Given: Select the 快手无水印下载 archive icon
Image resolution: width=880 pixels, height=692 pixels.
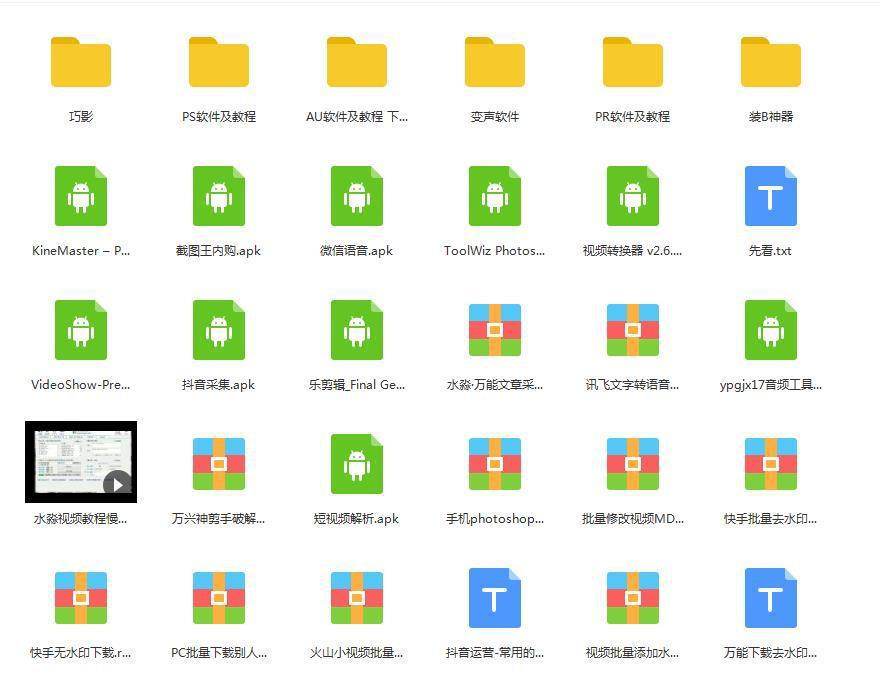Looking at the screenshot, I should click(x=81, y=598).
